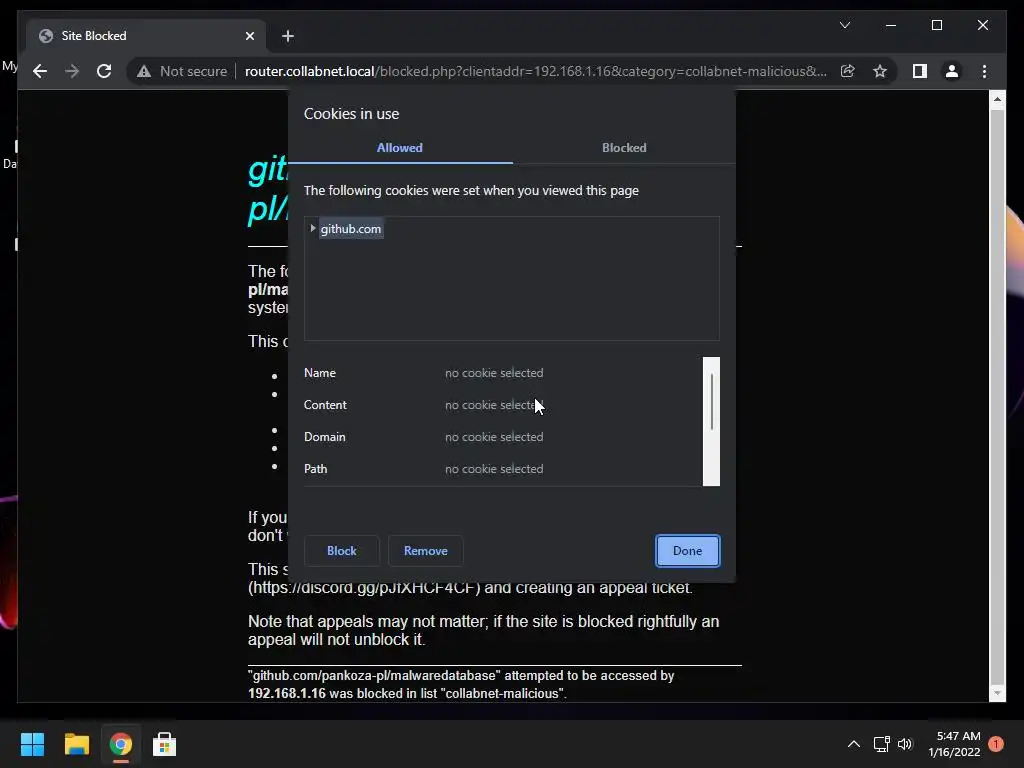Maximize the Chrome window

click(x=936, y=25)
